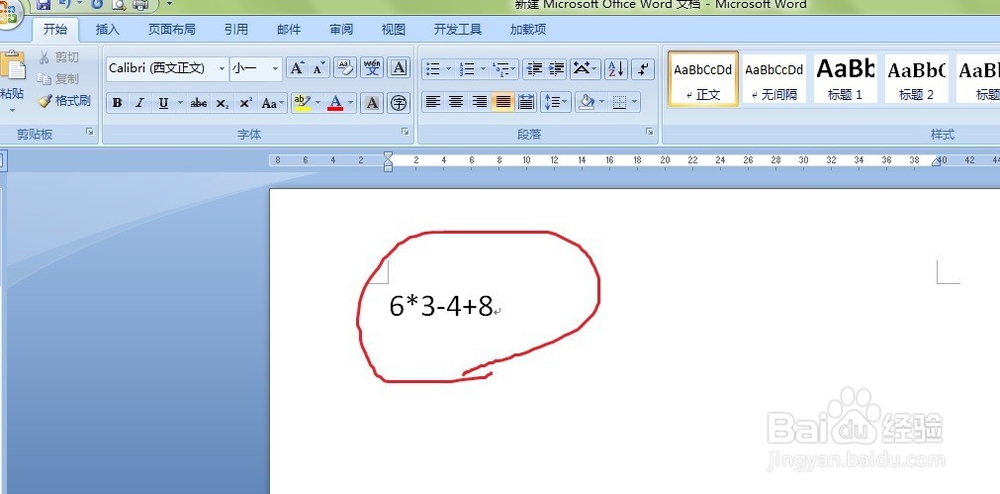Image resolution: width=1000 pixels, height=494 pixels.
Task: Align text right
Action: click(480, 102)
